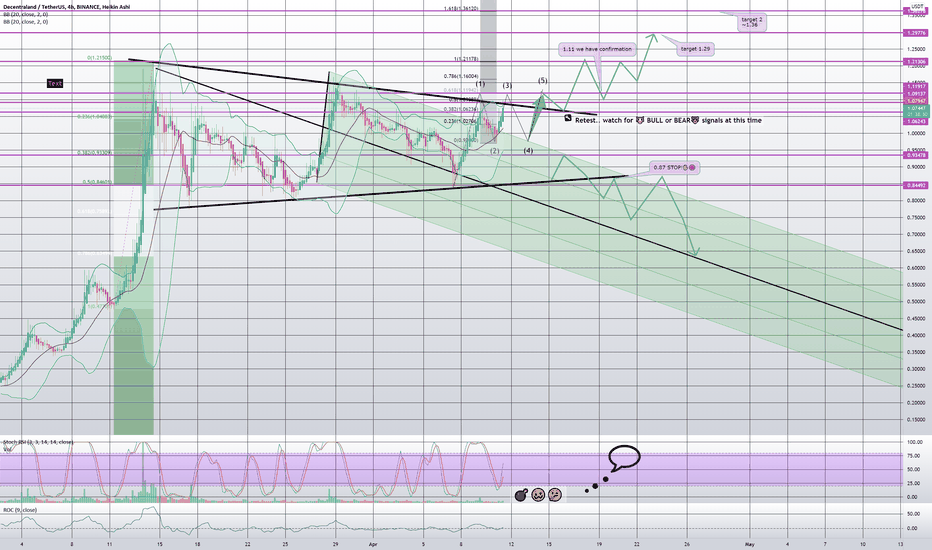
Task: Select the Fib label 1.618(1.36120)
Action: [461, 9]
